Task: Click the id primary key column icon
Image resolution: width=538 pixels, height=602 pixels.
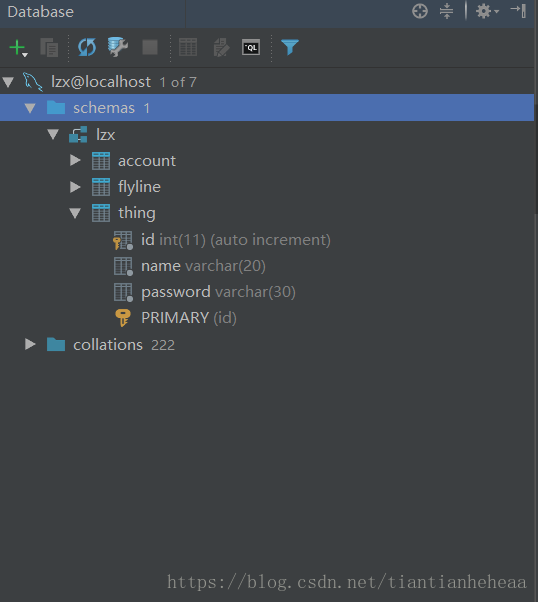Action: pyautogui.click(x=123, y=240)
